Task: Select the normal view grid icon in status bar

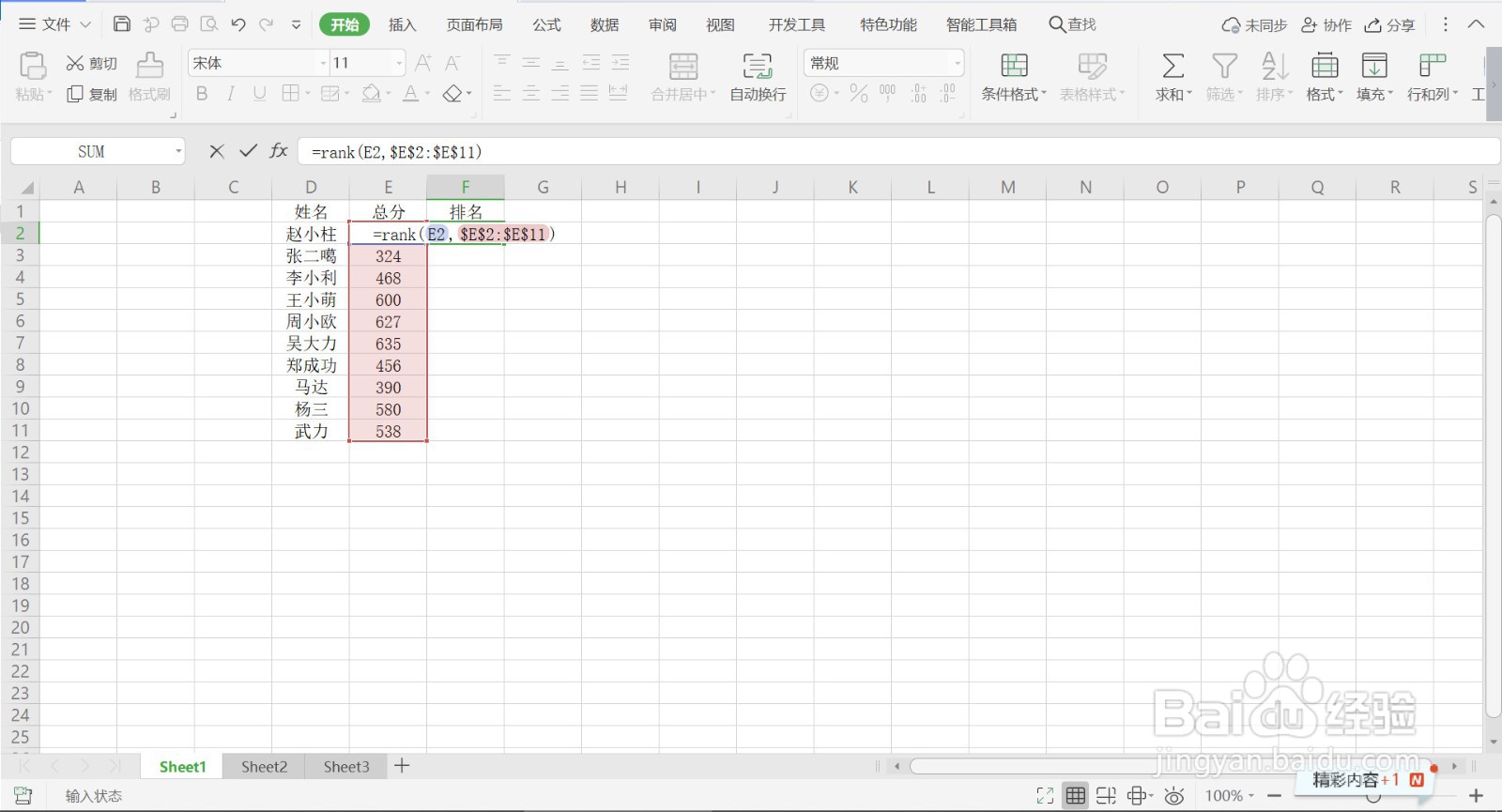Action: [x=1076, y=796]
